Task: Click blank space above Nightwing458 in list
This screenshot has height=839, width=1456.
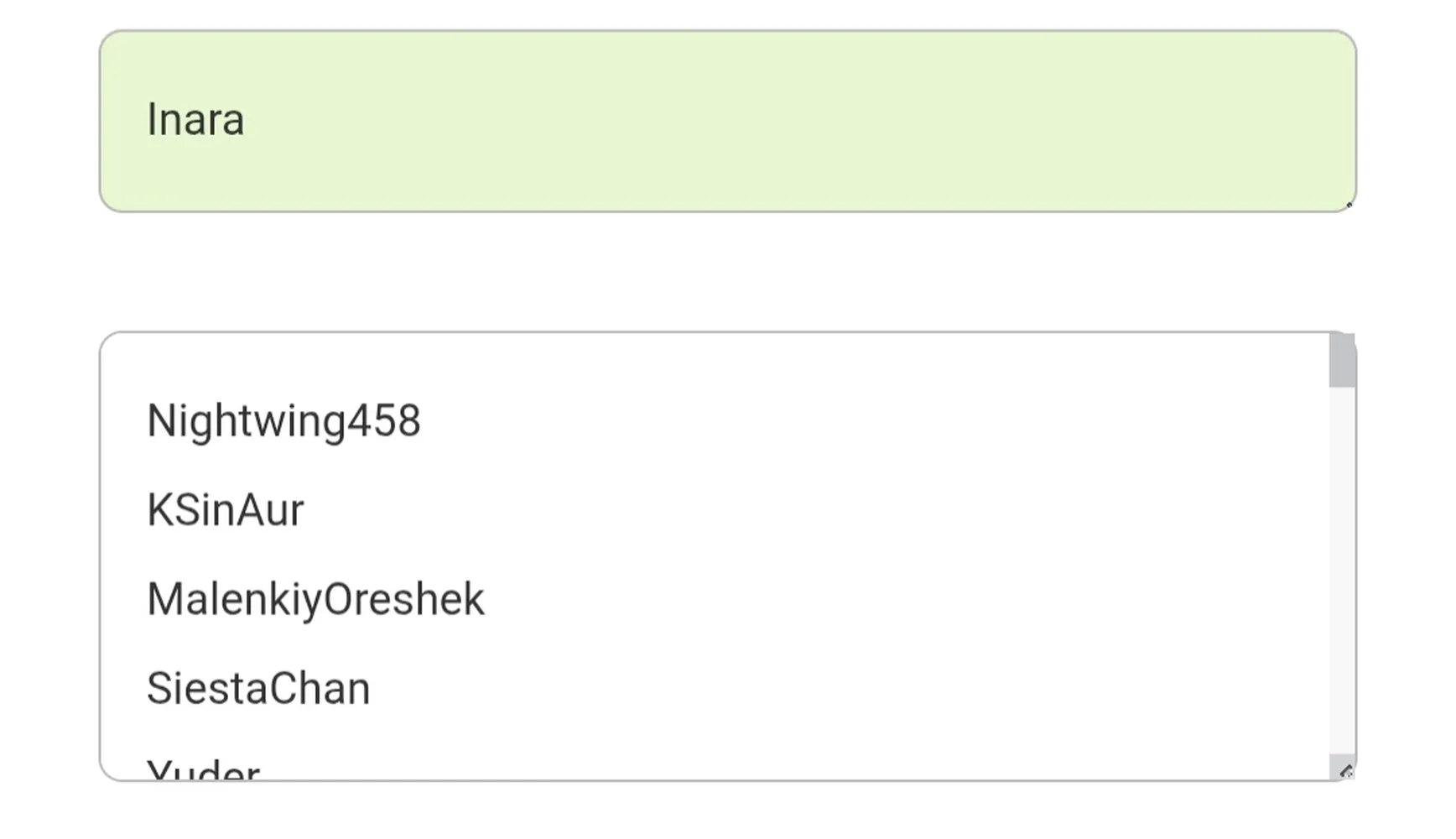Action: point(713,365)
